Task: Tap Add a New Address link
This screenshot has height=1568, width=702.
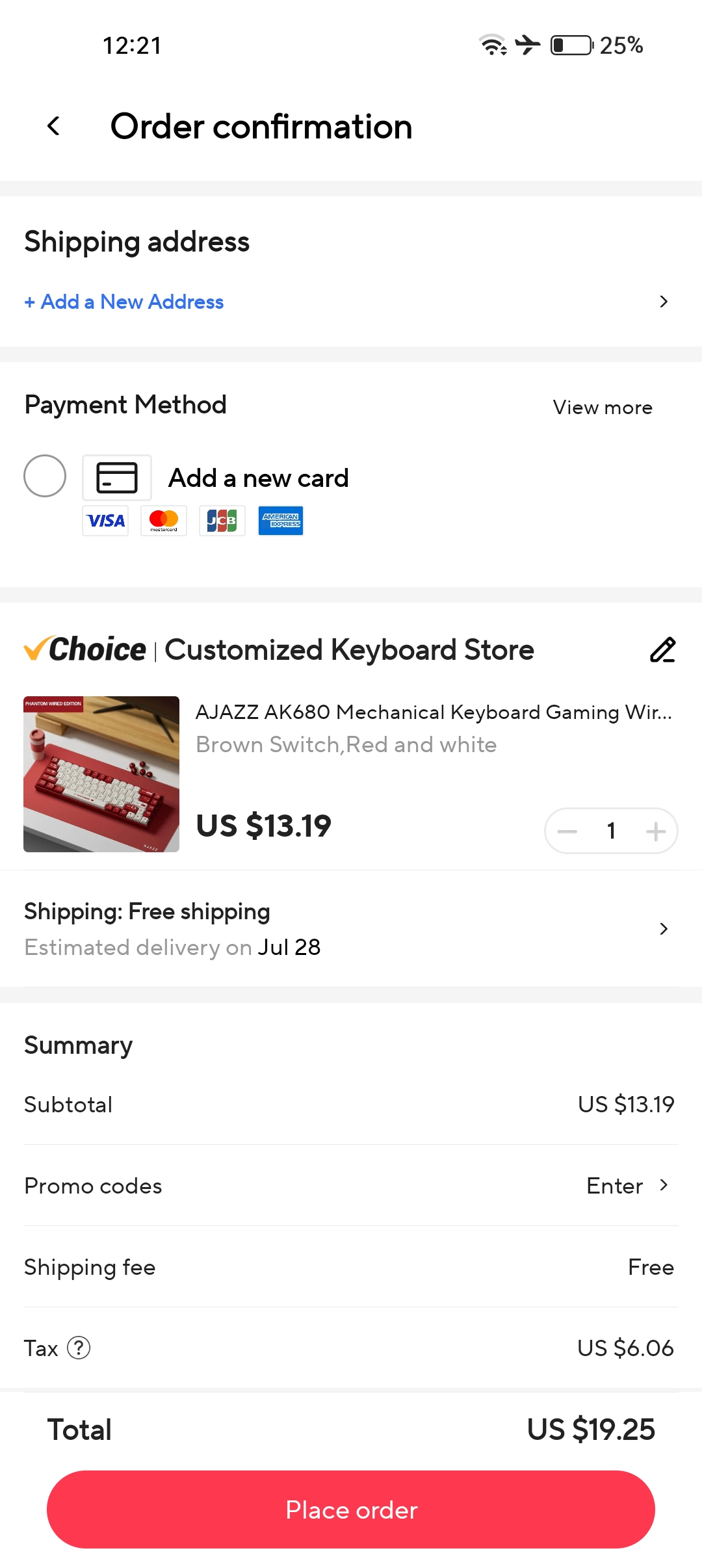Action: click(x=124, y=302)
